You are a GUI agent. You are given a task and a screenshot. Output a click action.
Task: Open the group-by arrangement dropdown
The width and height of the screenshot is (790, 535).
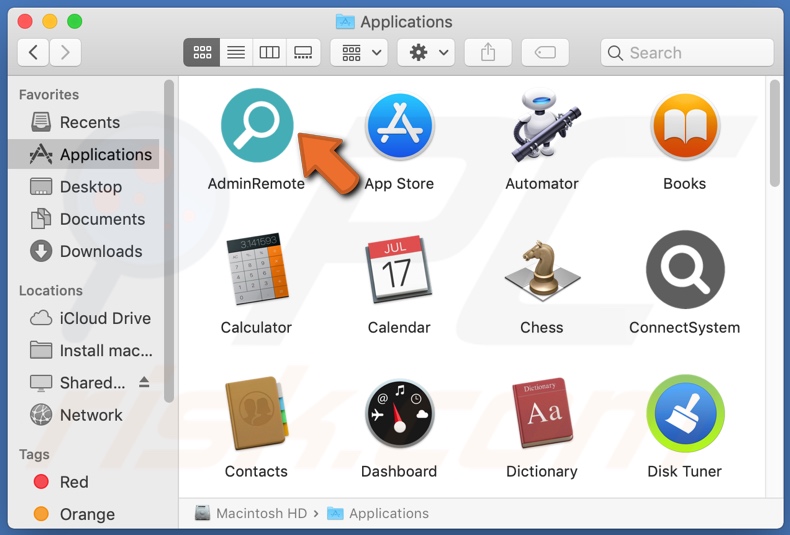(x=361, y=53)
